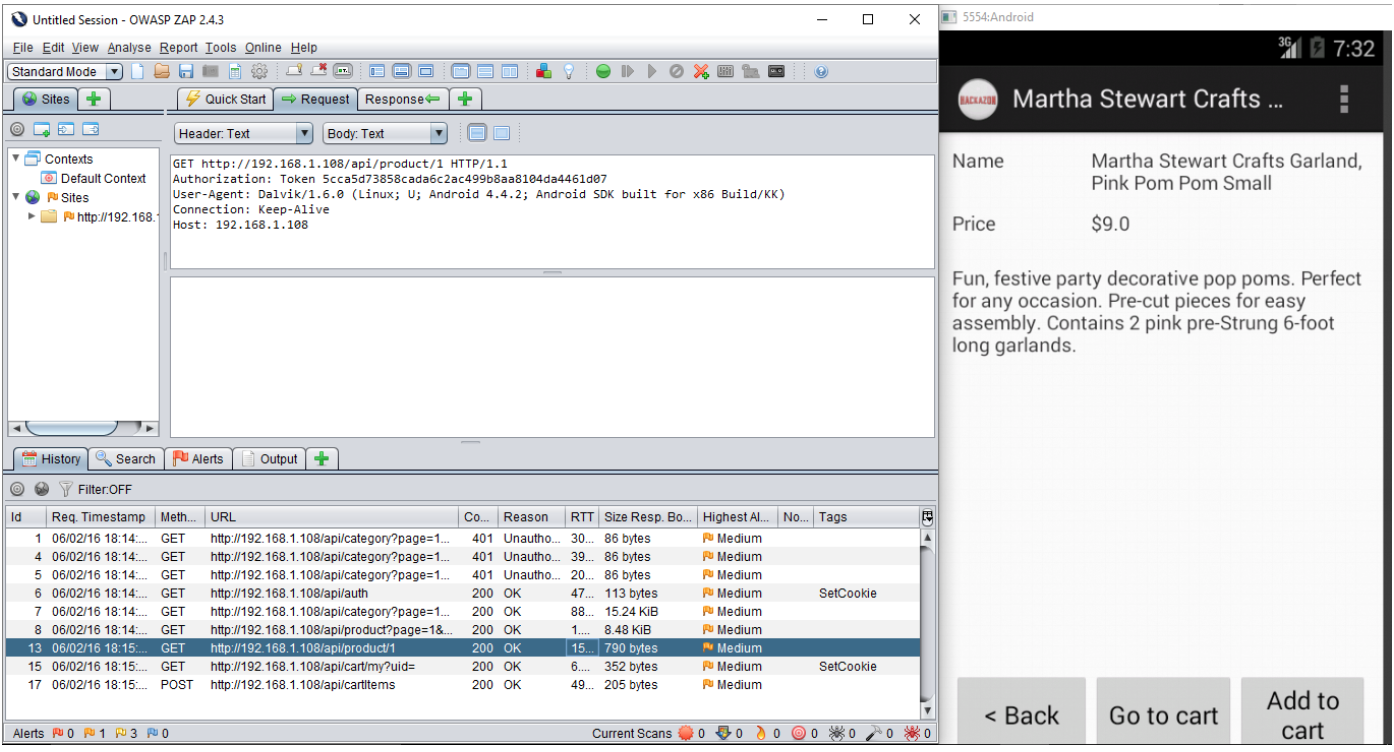Switch to the Response tab
Viewport: 1394px width, 752px height.
(x=402, y=99)
